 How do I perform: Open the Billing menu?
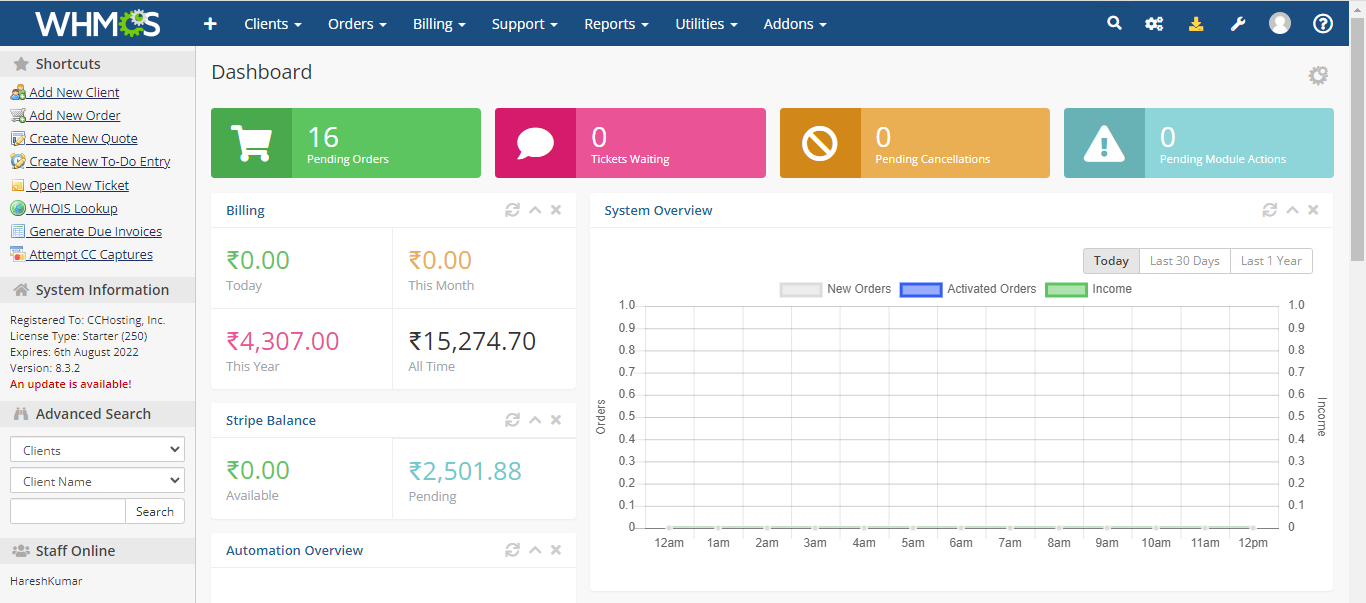tap(439, 23)
